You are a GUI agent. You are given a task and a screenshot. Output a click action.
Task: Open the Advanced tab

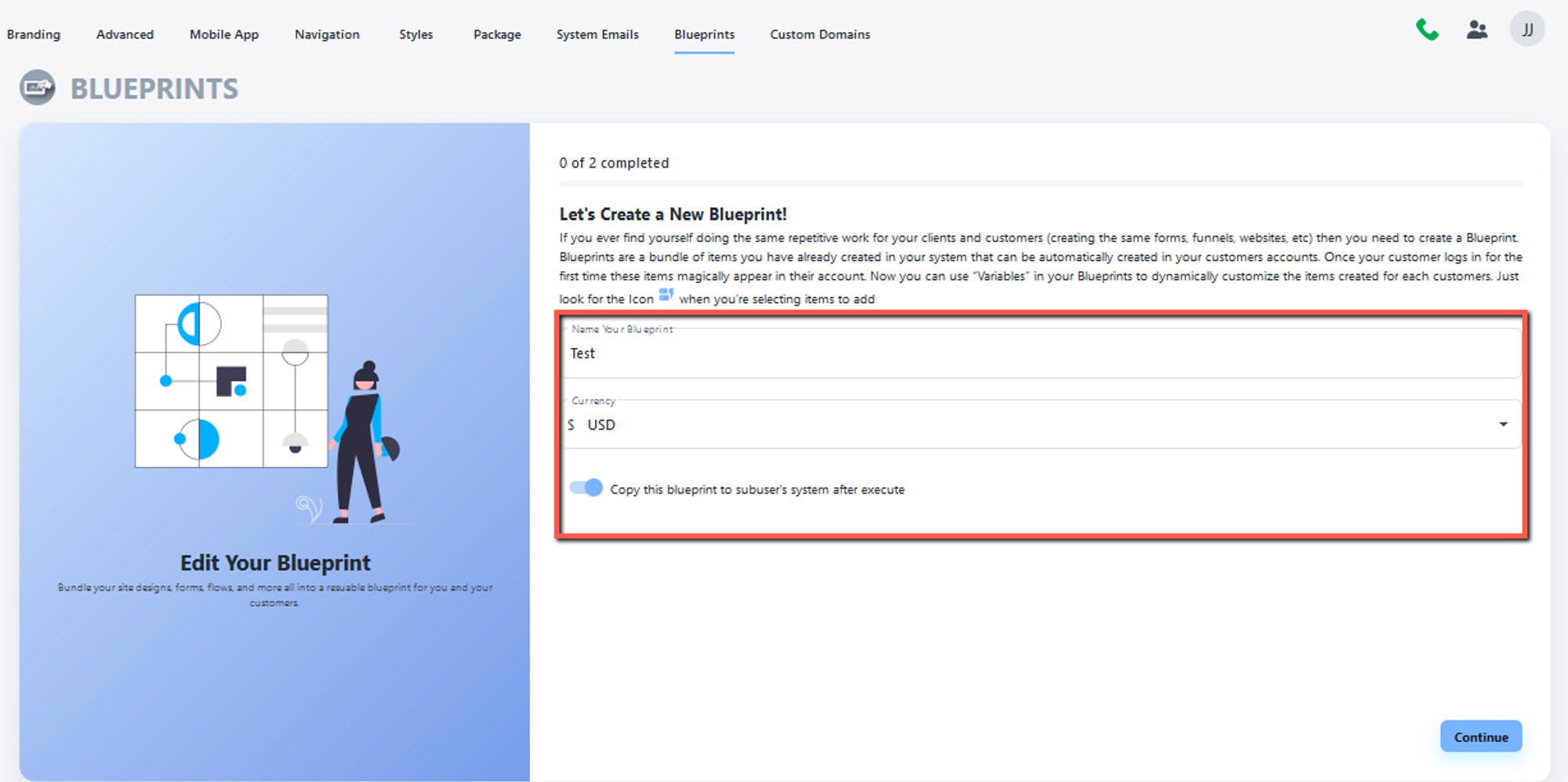(x=125, y=34)
